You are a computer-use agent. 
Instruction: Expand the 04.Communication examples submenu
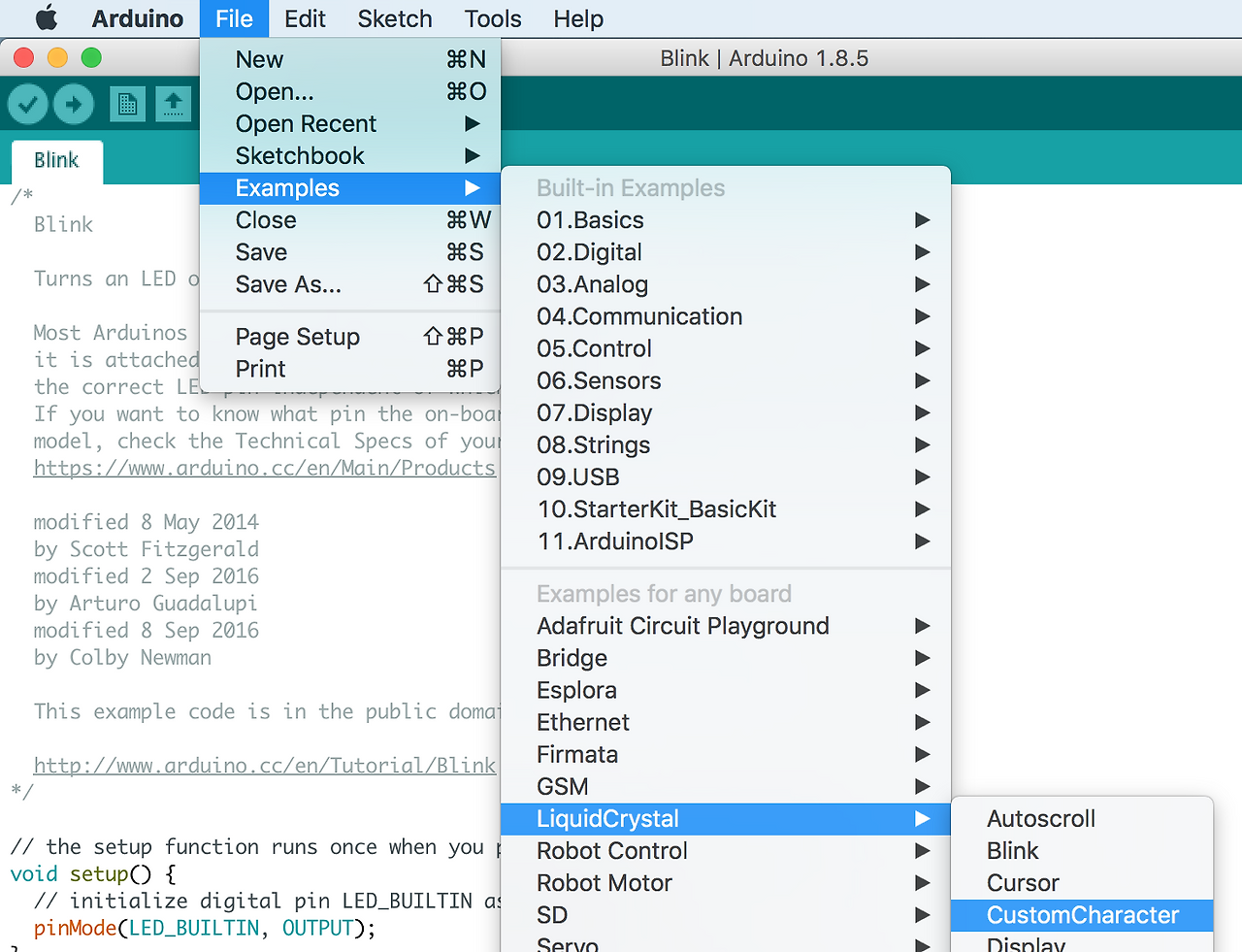click(726, 316)
